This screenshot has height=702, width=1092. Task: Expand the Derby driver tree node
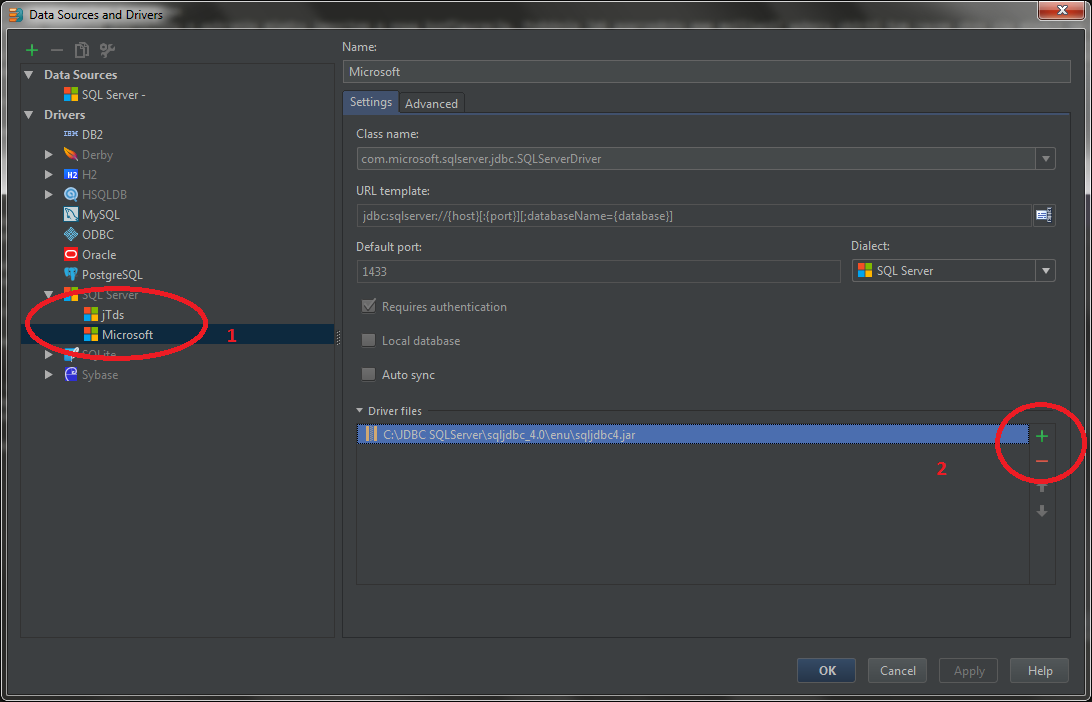click(x=49, y=155)
